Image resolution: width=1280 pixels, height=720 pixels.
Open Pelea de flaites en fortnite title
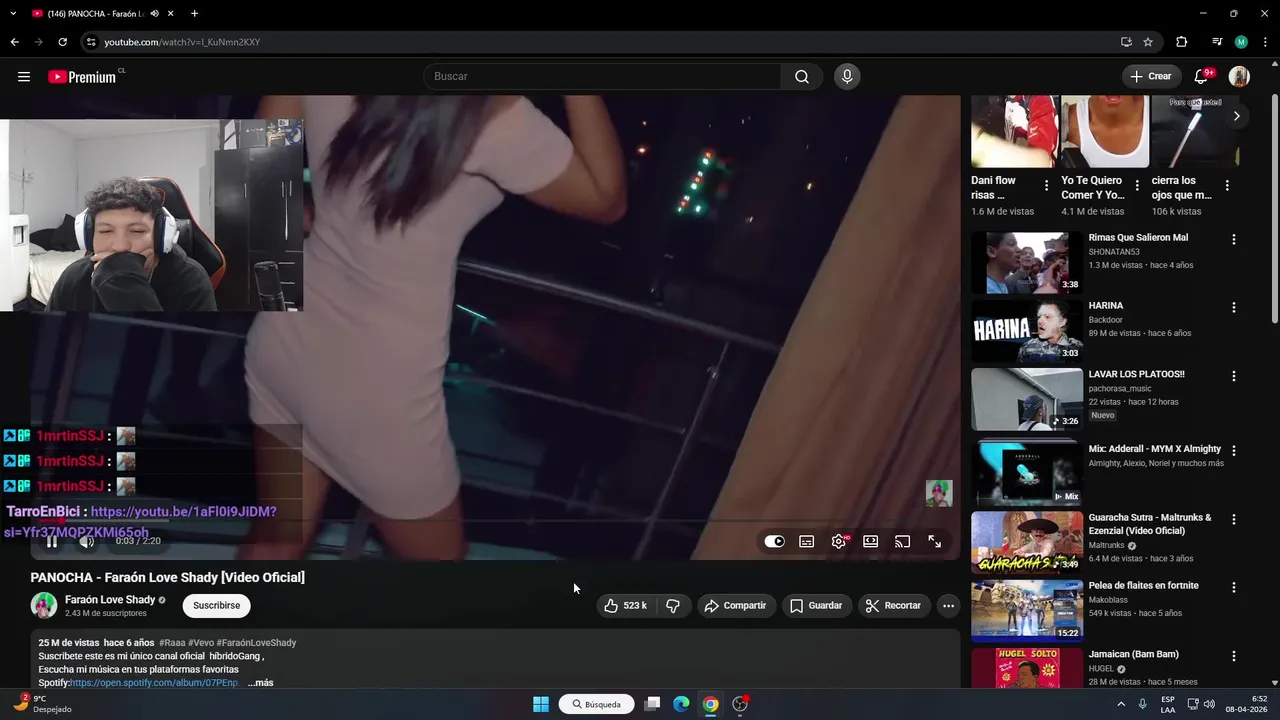click(1143, 586)
